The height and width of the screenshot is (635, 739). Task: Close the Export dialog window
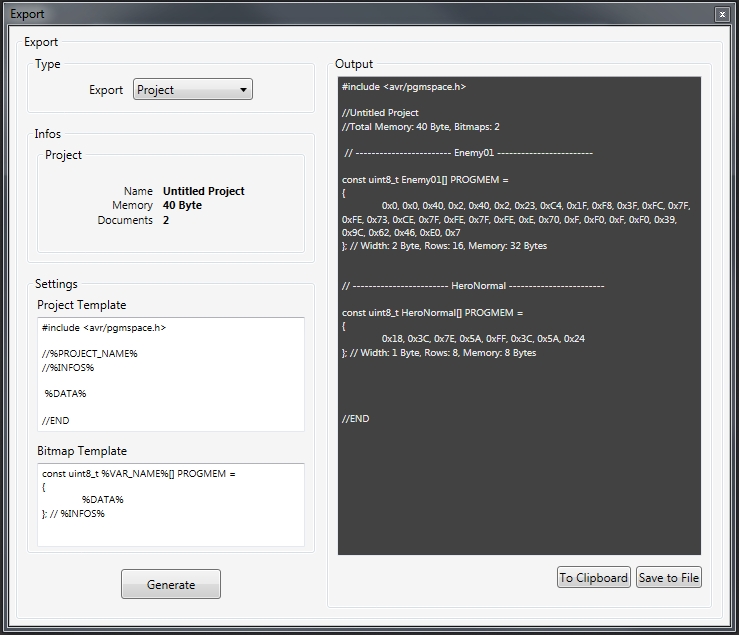pos(721,14)
